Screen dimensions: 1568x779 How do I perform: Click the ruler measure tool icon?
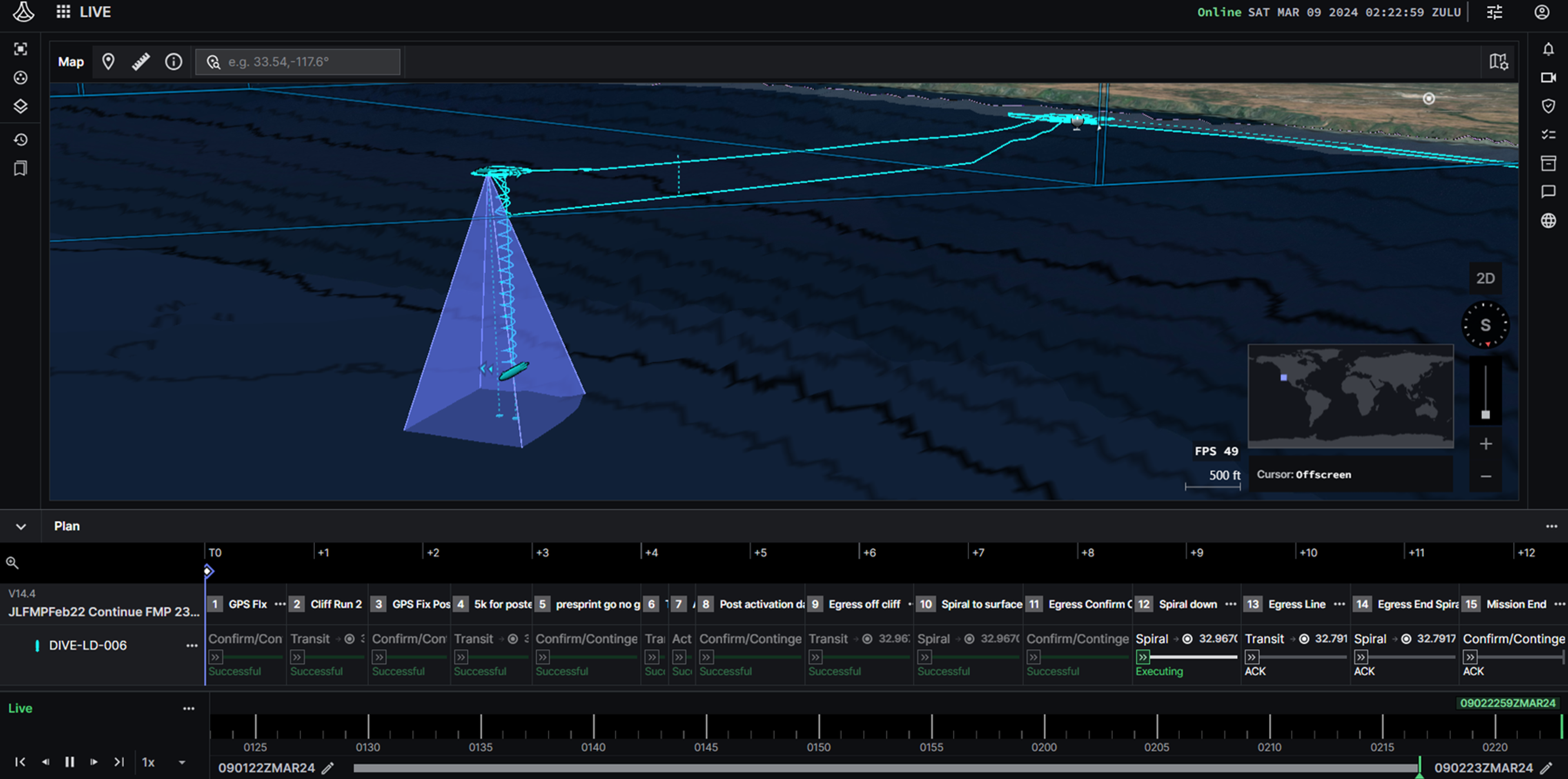point(140,62)
